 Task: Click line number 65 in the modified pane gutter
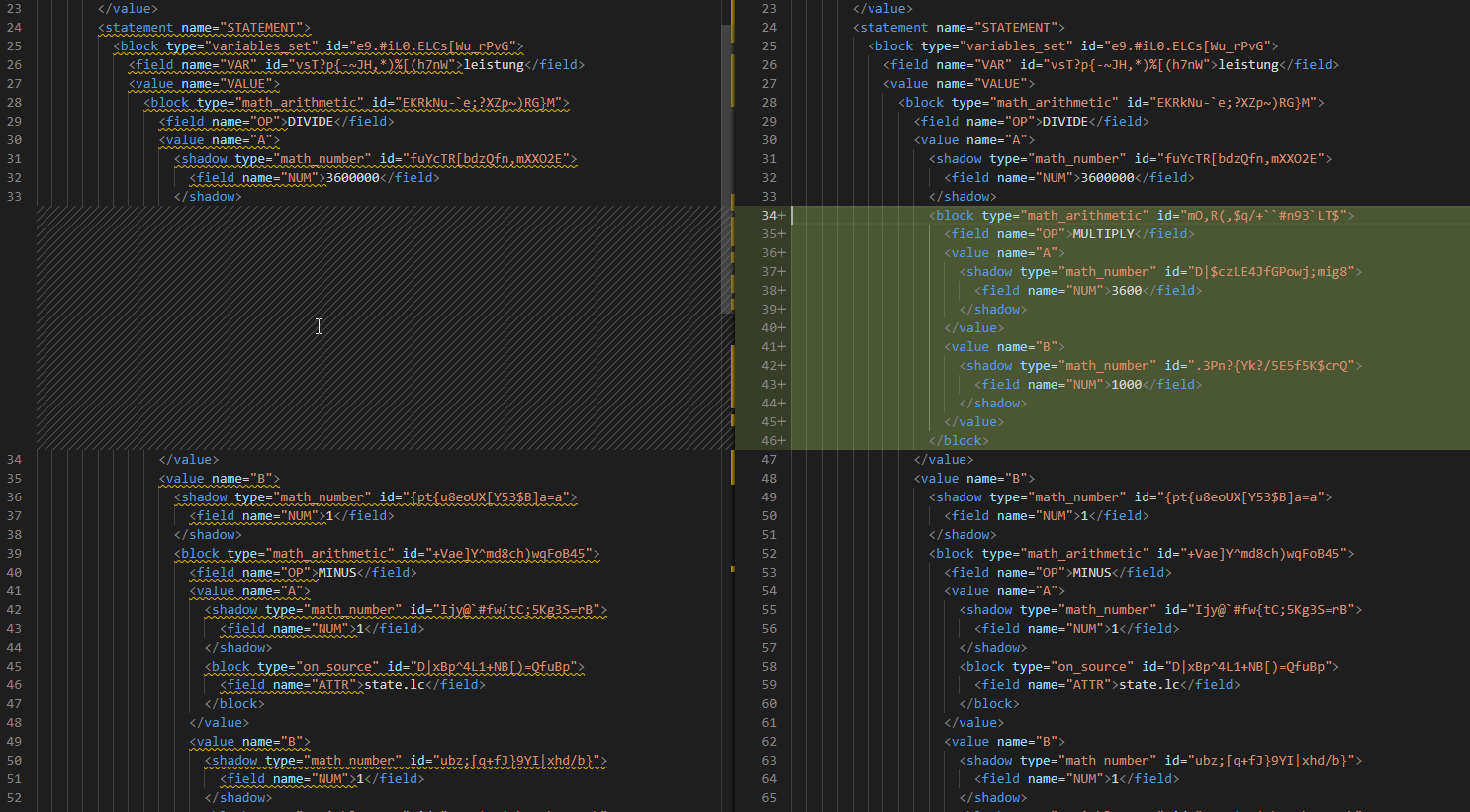point(769,798)
